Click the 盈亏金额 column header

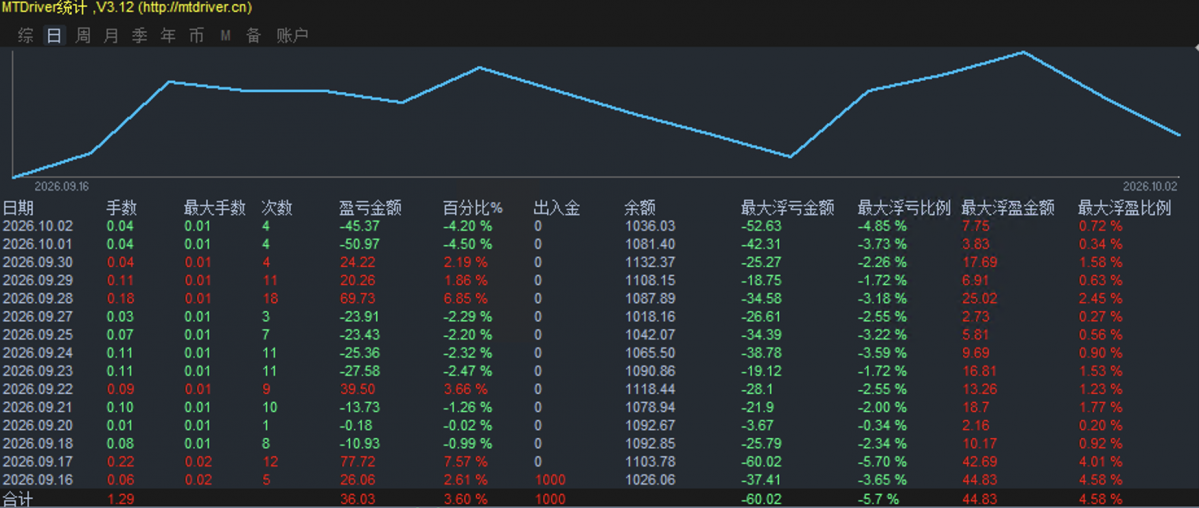[x=370, y=208]
